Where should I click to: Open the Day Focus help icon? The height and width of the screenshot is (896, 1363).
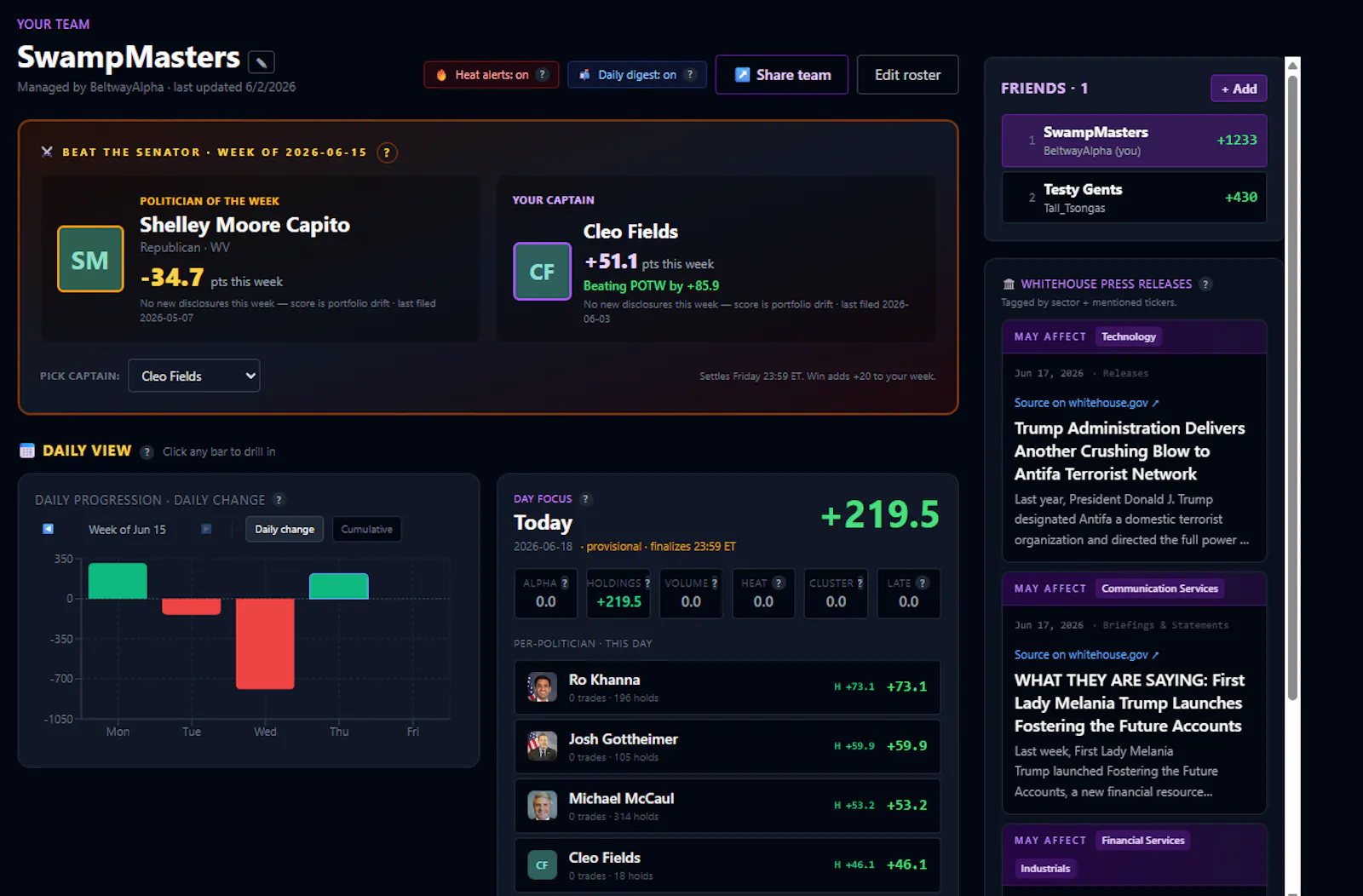pyautogui.click(x=585, y=499)
